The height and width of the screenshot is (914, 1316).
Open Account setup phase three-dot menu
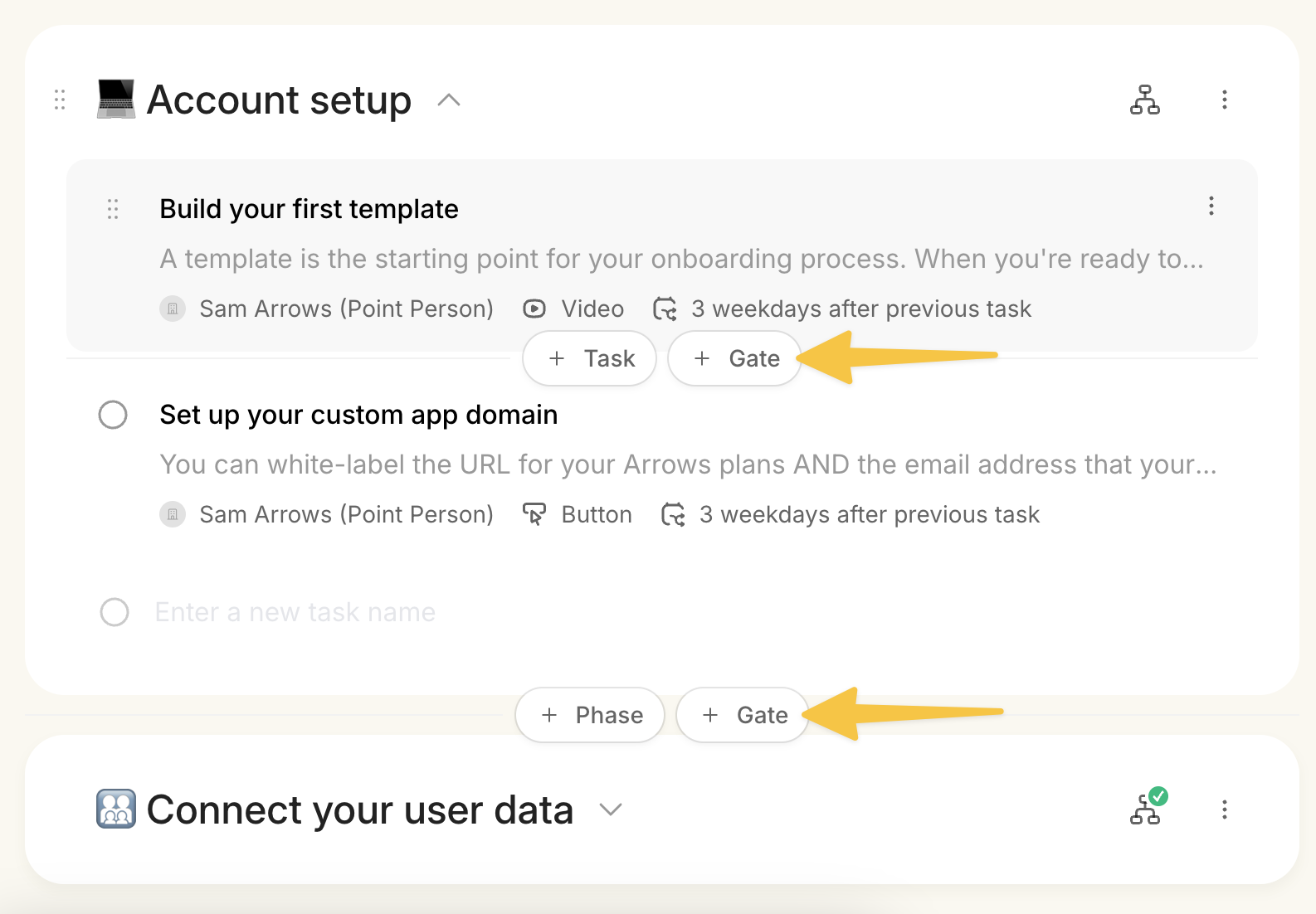(x=1224, y=100)
